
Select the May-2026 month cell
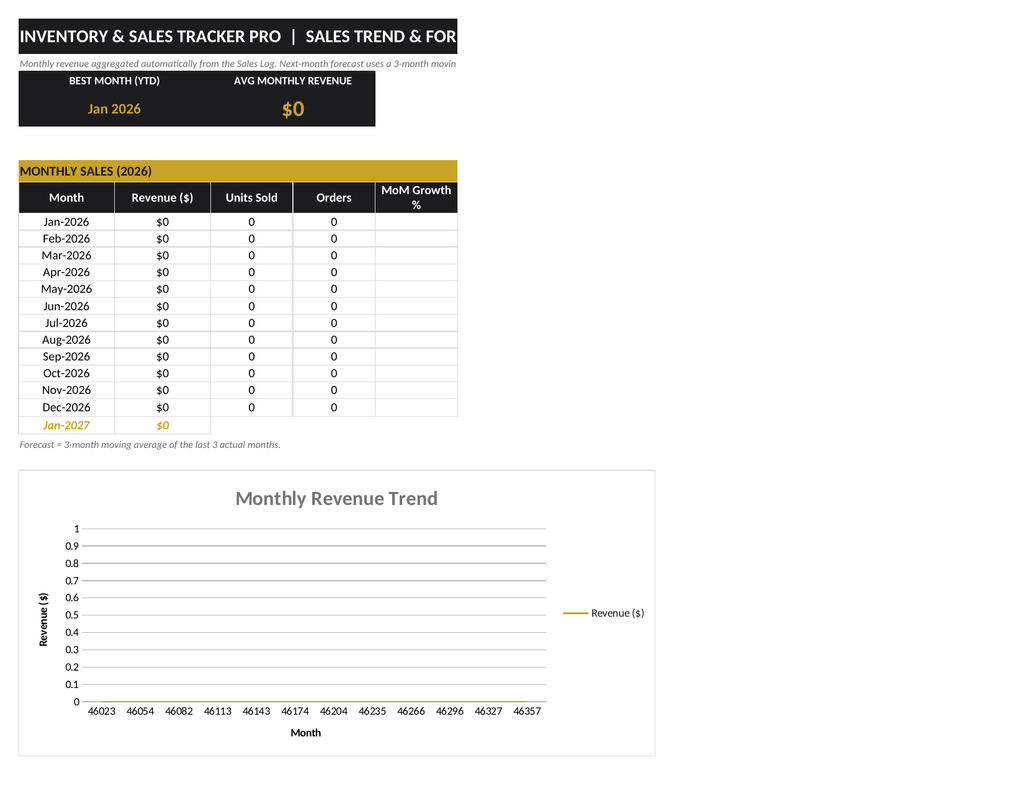click(x=67, y=289)
